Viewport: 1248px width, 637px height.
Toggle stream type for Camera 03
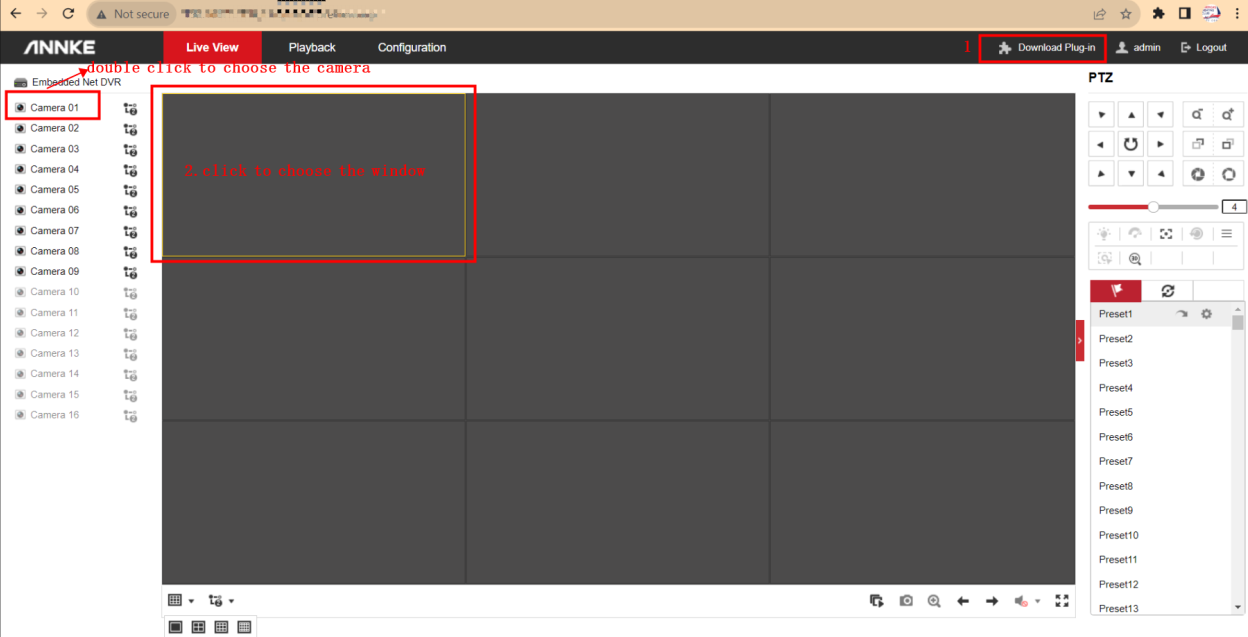(130, 150)
